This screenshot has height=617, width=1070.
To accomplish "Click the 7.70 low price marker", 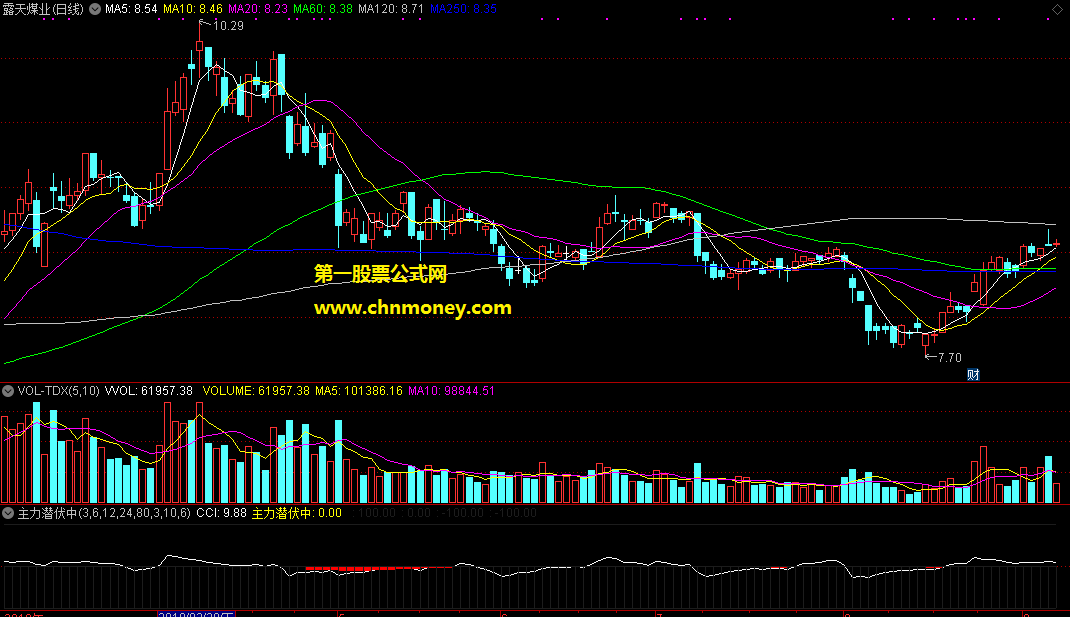I will tap(949, 358).
